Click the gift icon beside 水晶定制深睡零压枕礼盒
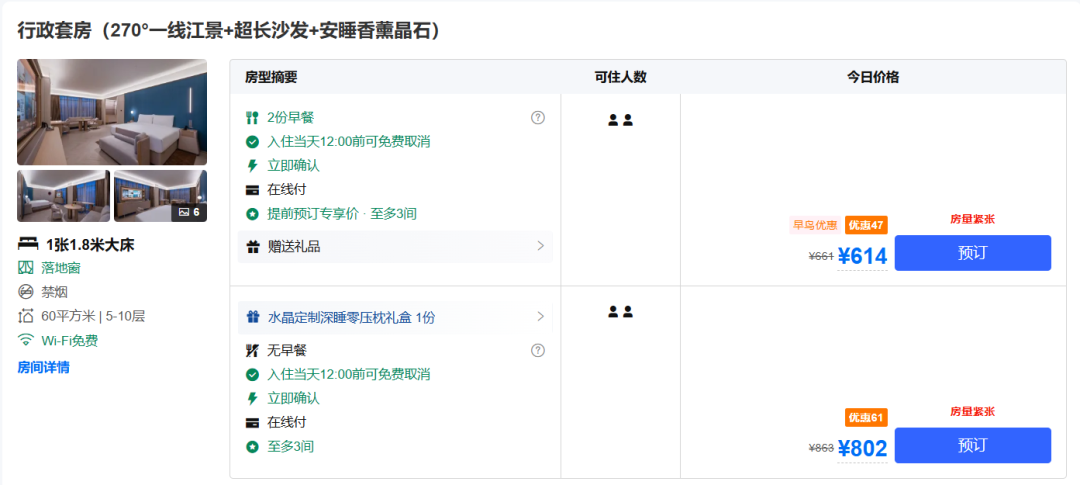Screen dimensions: 1080x485 pyautogui.click(x=253, y=318)
